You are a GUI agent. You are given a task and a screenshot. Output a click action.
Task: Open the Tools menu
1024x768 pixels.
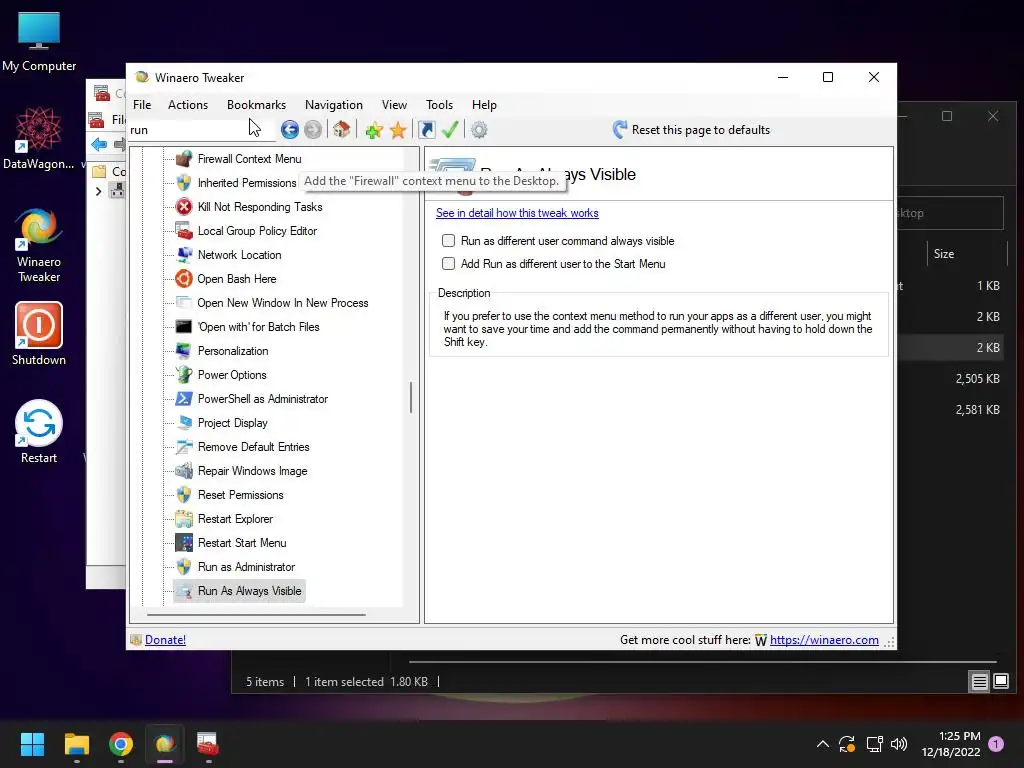pyautogui.click(x=439, y=104)
